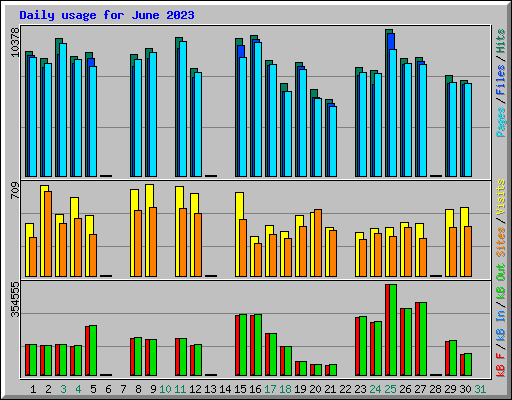Viewport: 512px width, 400px height.
Task: Click the day 21 pages bar in the top chart
Action: point(333,141)
